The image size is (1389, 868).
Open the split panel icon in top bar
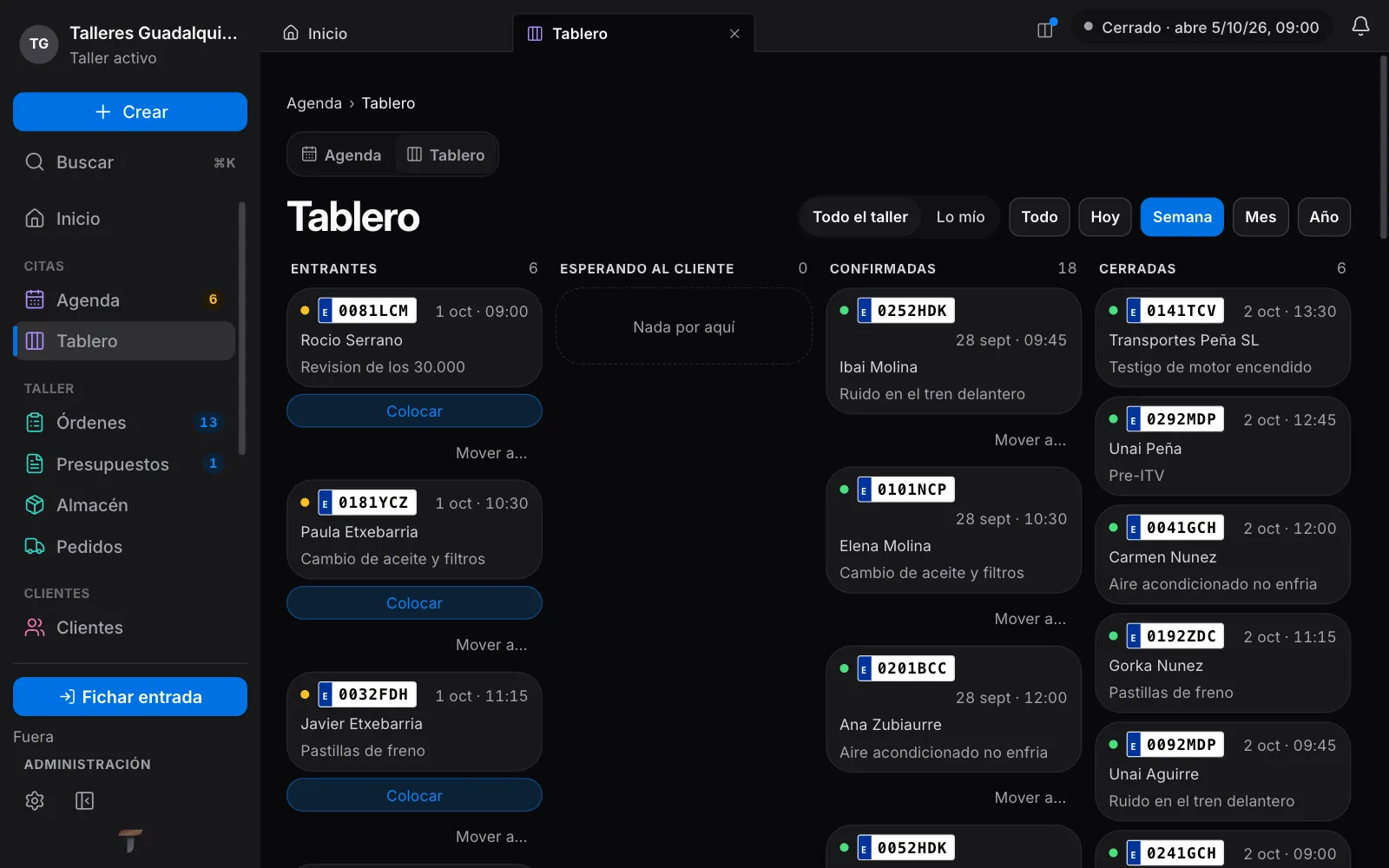tap(1046, 29)
